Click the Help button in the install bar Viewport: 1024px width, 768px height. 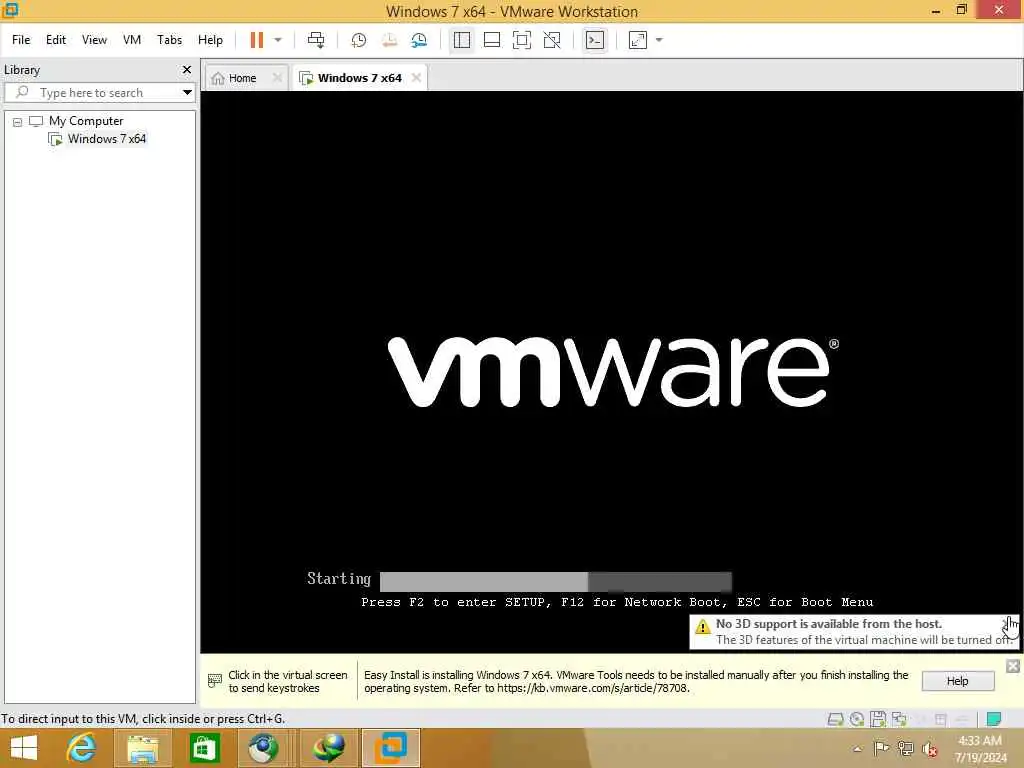(x=957, y=681)
